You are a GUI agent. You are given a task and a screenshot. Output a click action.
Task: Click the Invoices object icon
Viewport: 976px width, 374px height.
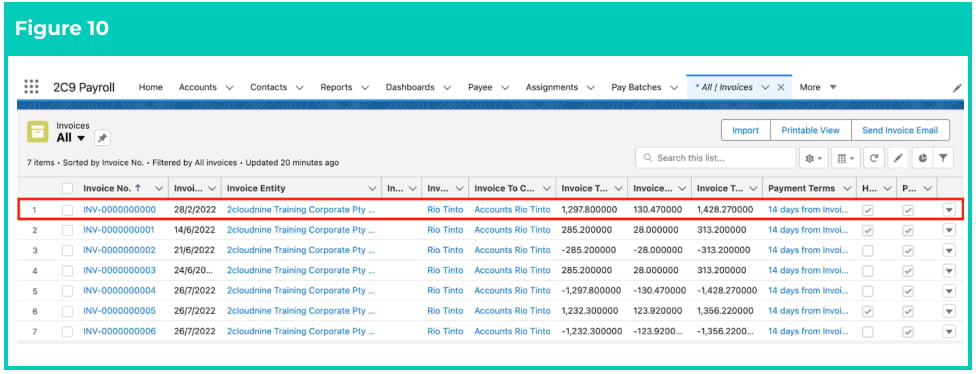point(38,132)
